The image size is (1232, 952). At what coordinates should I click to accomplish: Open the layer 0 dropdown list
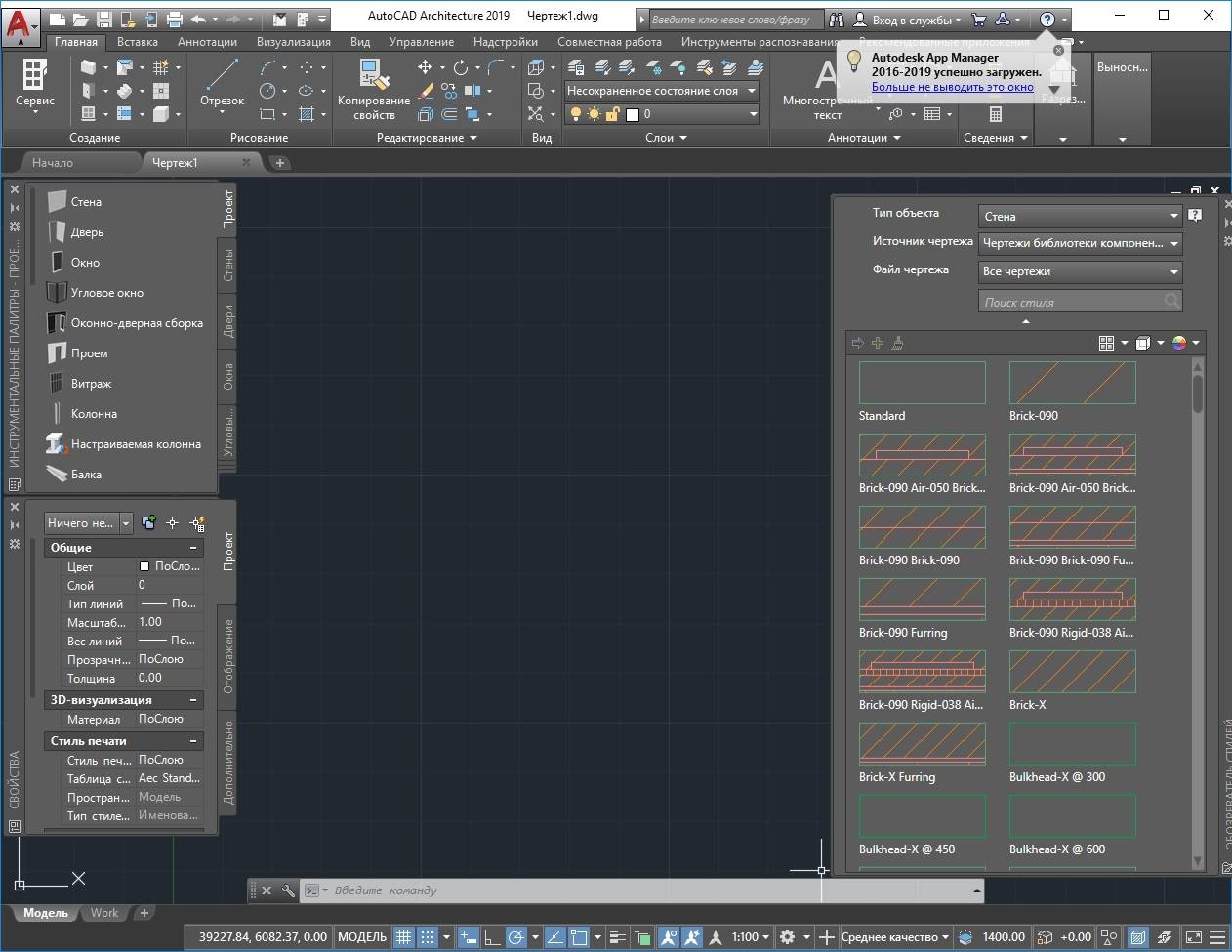[662, 114]
